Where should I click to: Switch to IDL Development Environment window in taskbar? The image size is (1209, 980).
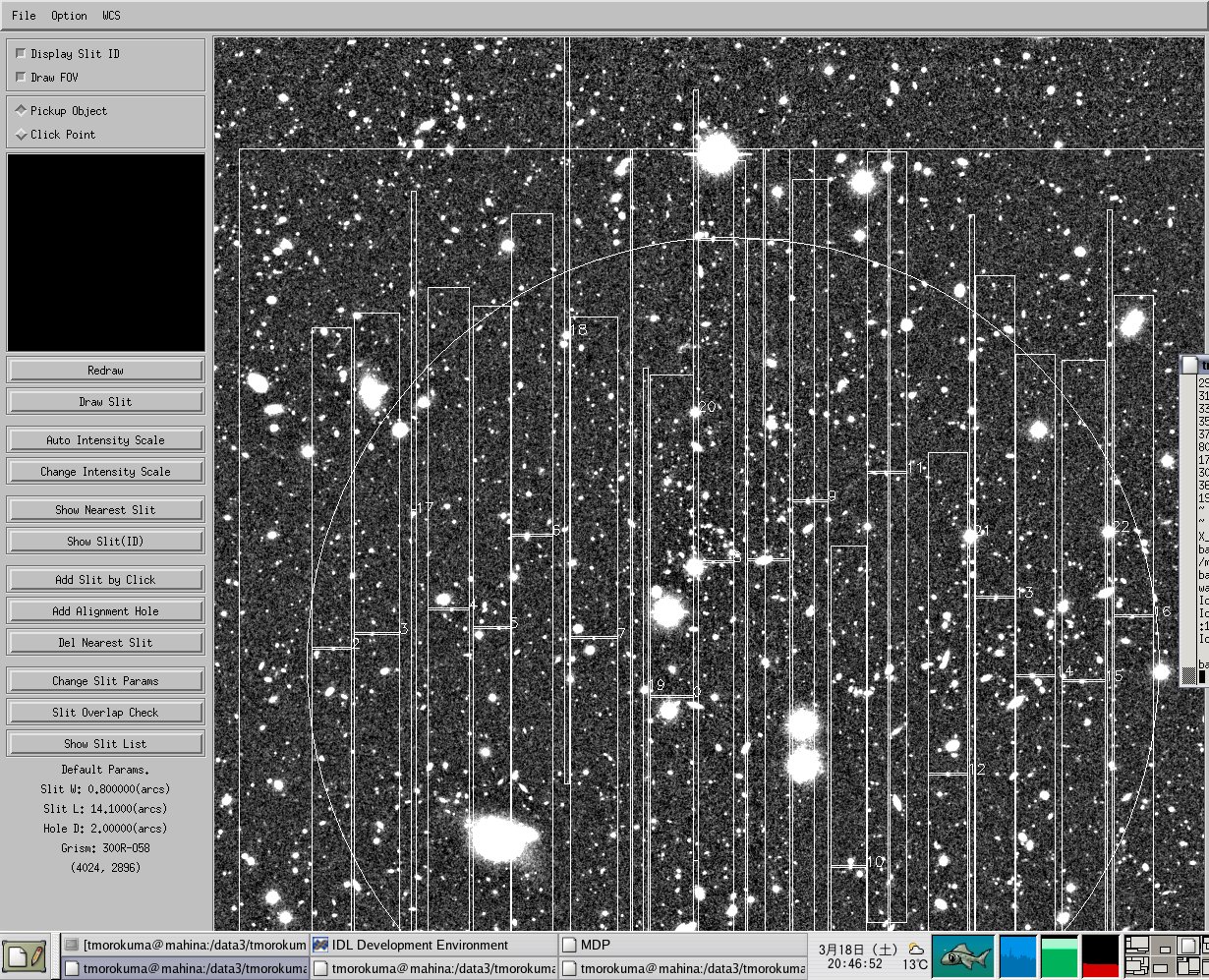(x=432, y=945)
